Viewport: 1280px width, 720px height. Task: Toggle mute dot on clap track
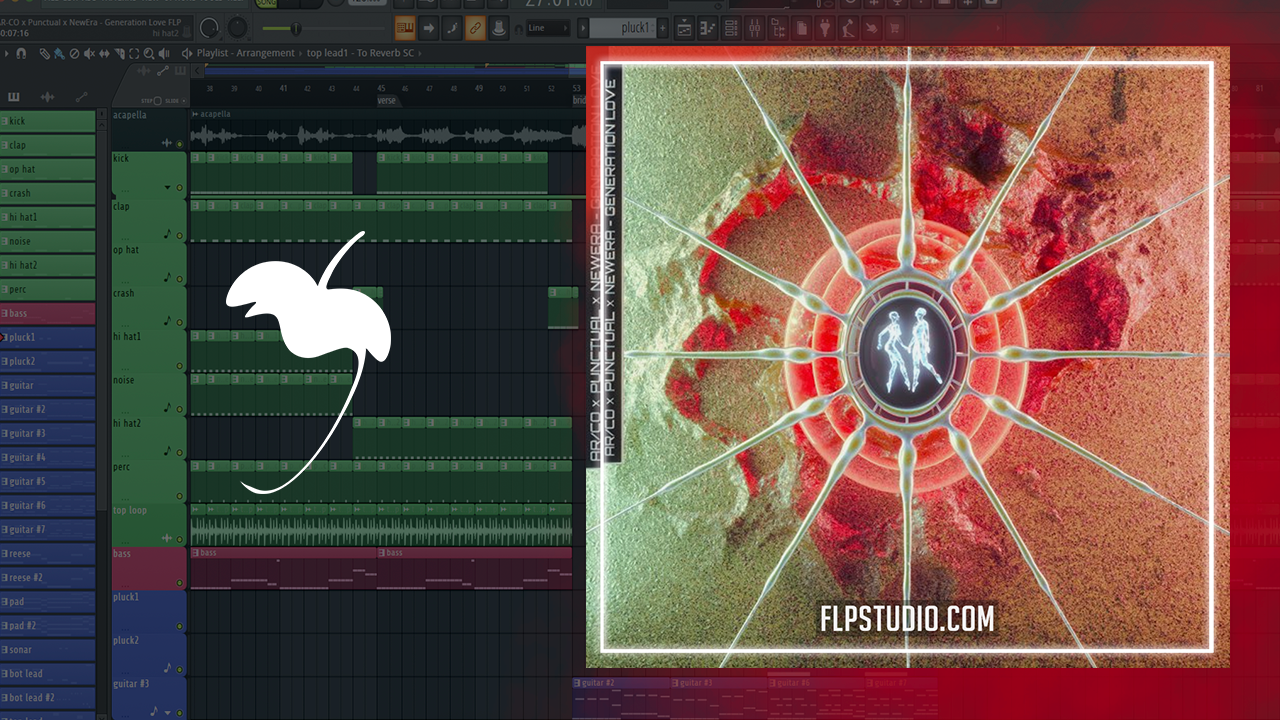(179, 236)
